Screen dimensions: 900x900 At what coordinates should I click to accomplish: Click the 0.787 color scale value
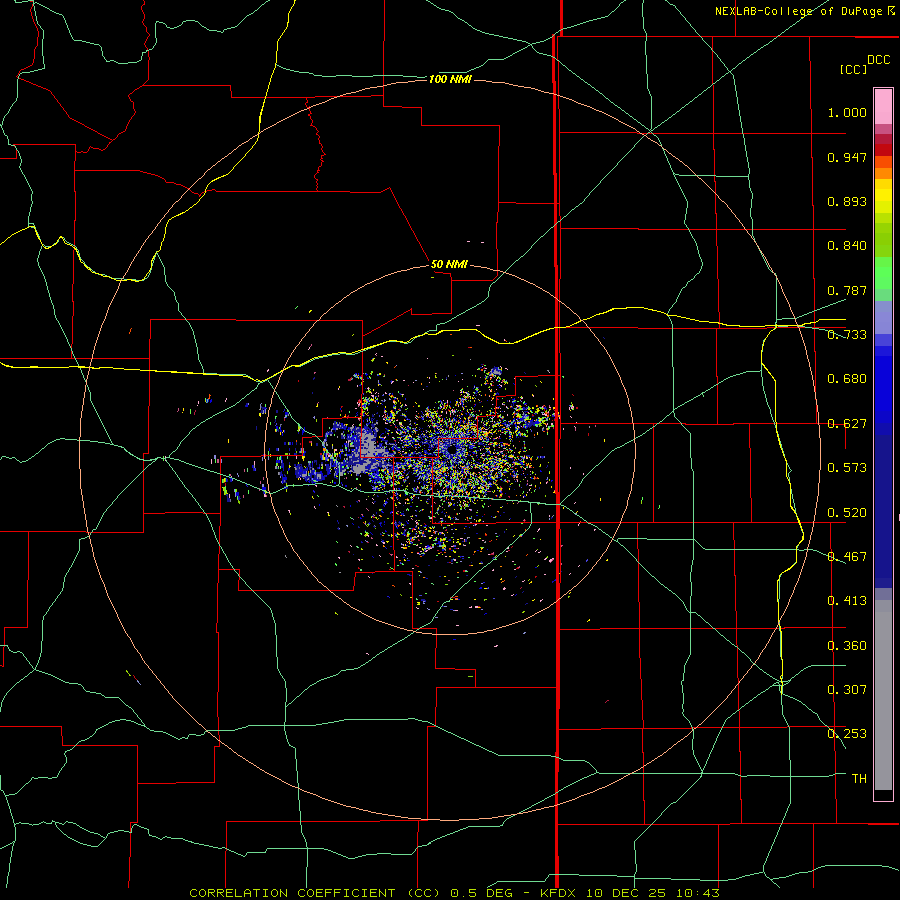tap(847, 290)
